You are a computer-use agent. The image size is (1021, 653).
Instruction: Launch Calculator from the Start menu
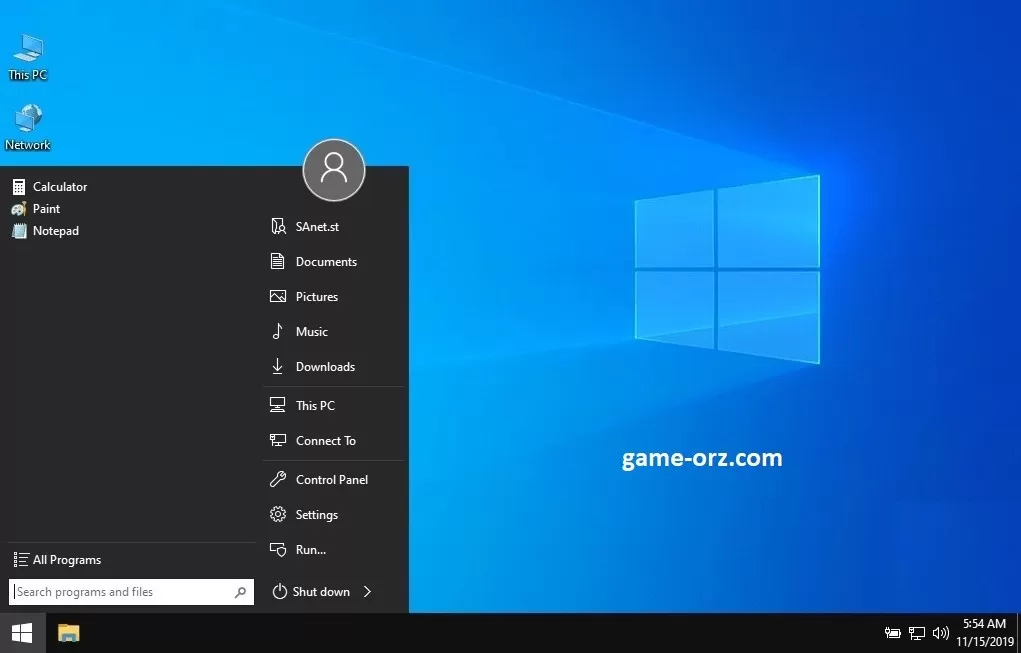(59, 187)
